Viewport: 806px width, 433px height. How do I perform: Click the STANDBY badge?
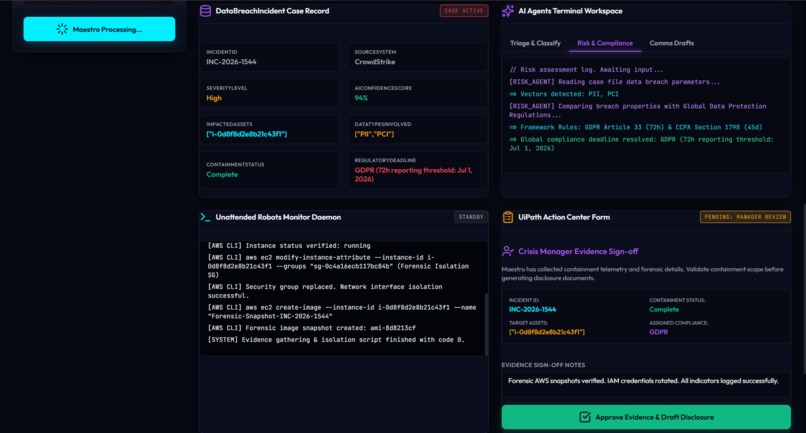[471, 217]
